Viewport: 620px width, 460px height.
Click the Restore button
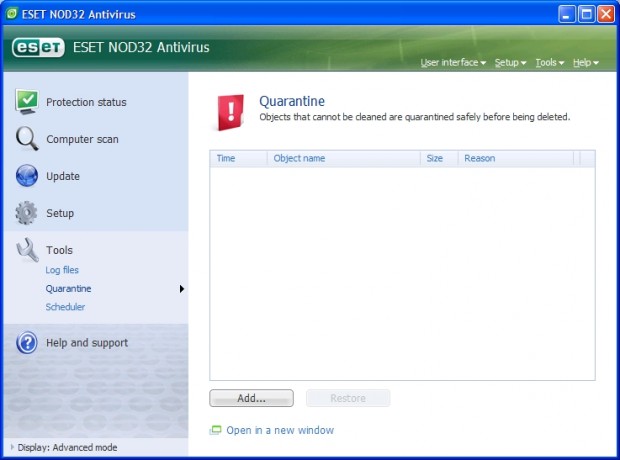point(348,398)
